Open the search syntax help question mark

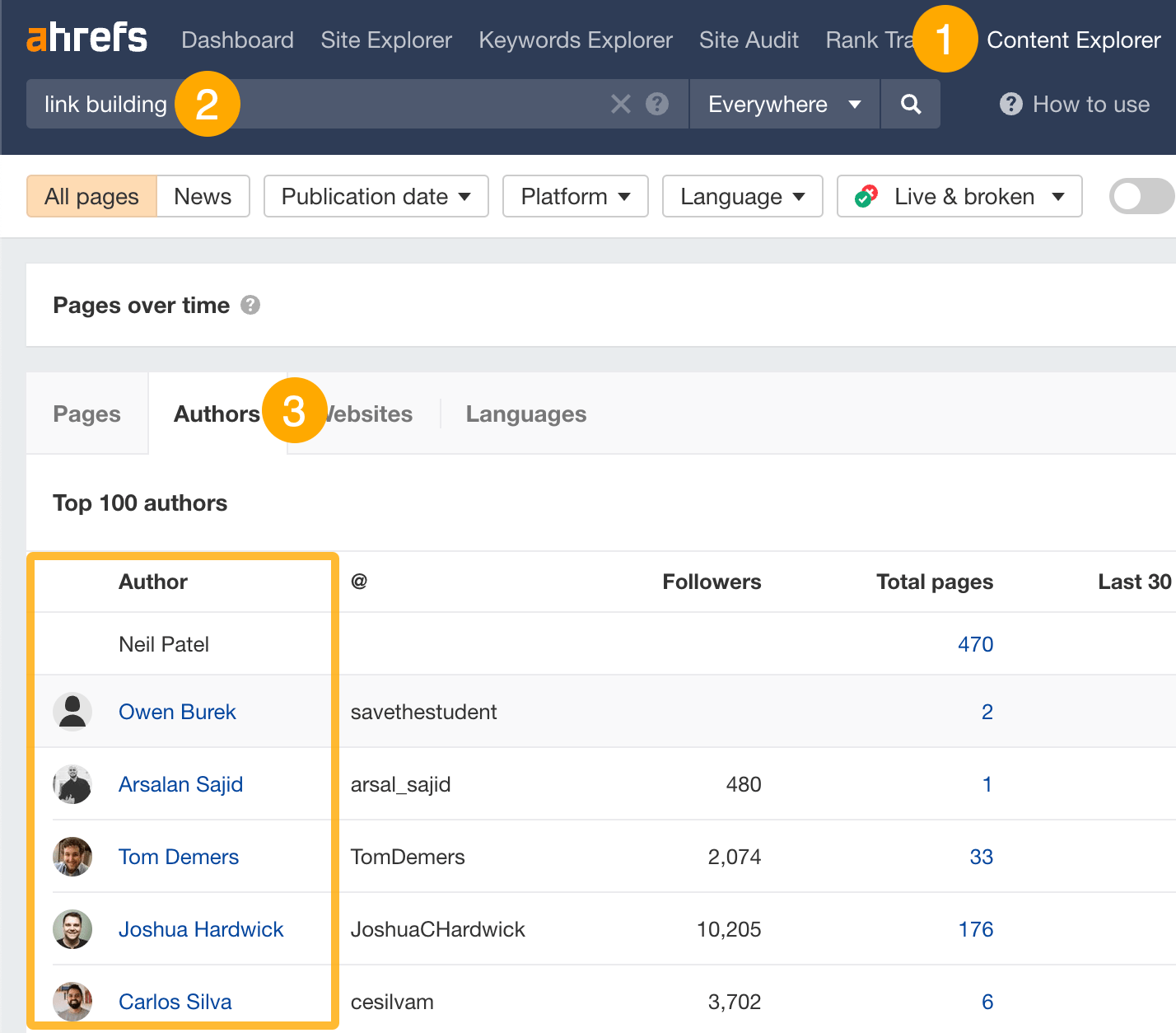(656, 104)
